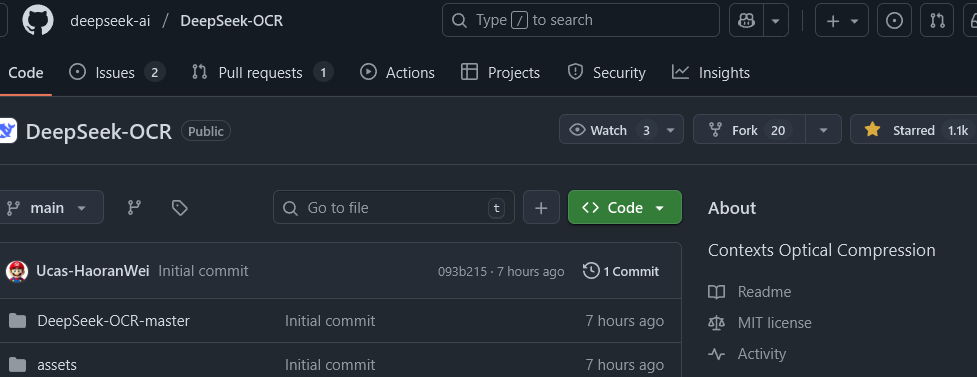
Task: Switch to the Issues tab
Action: (117, 73)
